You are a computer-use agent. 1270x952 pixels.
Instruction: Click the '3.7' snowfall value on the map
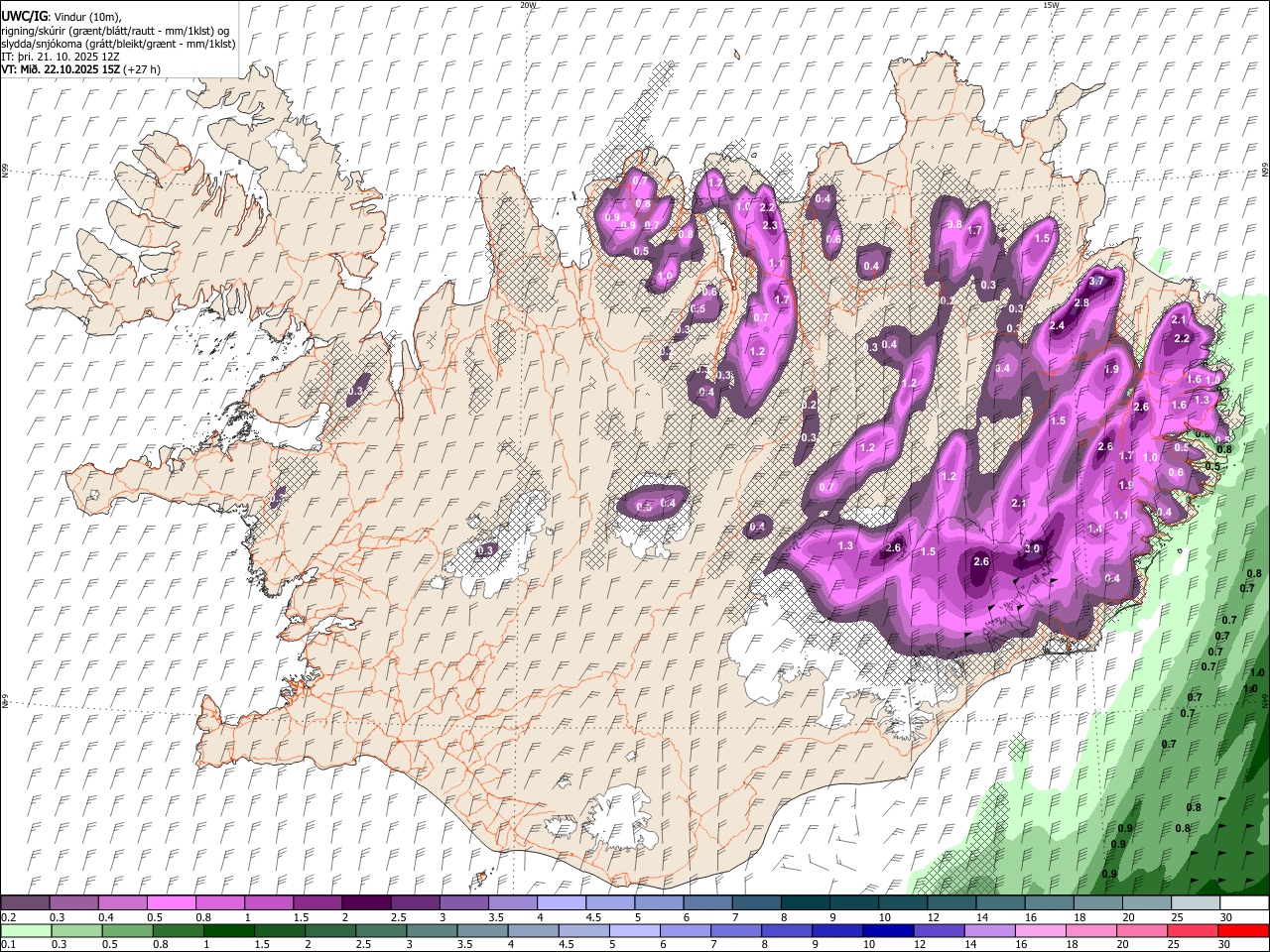pos(1096,282)
